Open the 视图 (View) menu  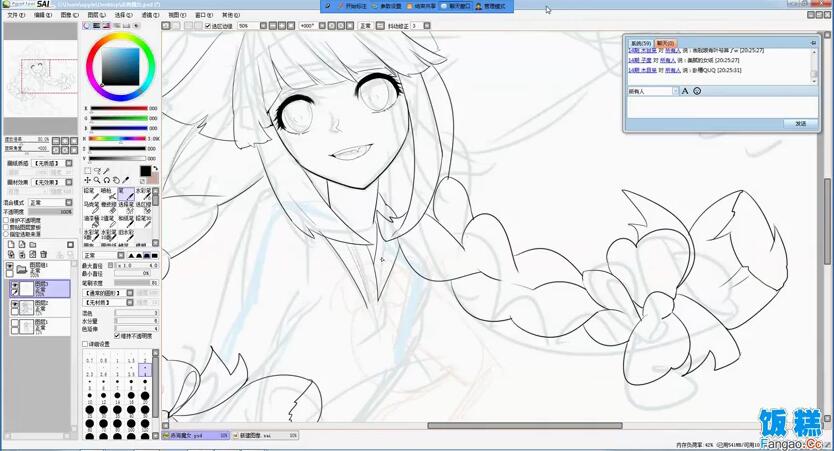[177, 15]
